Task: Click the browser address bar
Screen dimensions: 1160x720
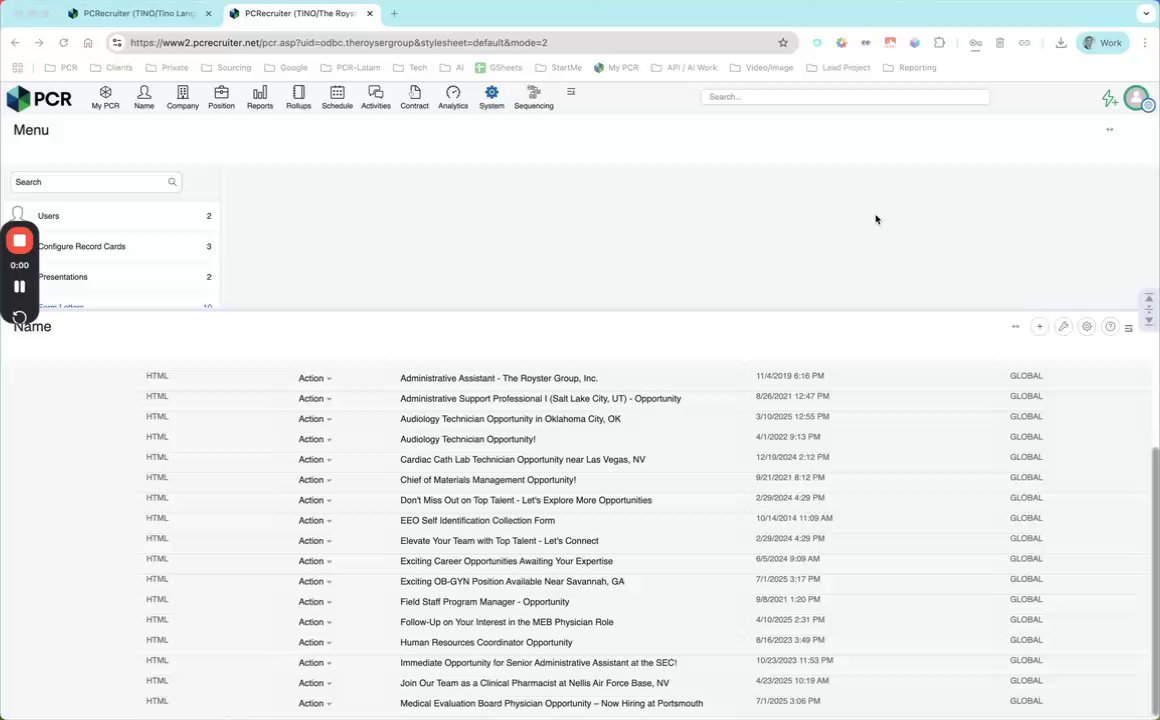Action: 451,43
